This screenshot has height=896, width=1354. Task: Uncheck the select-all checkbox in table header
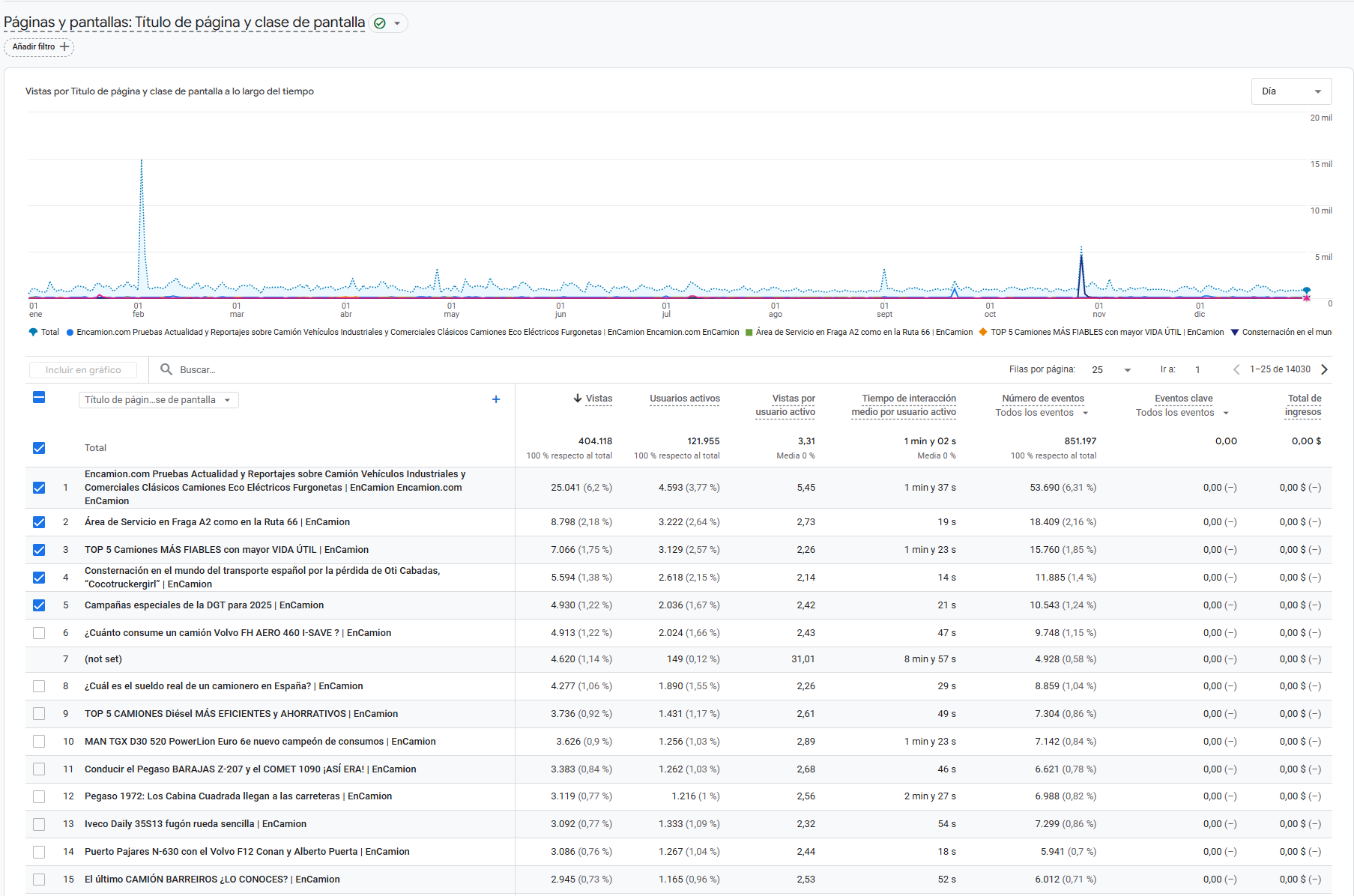coord(39,398)
